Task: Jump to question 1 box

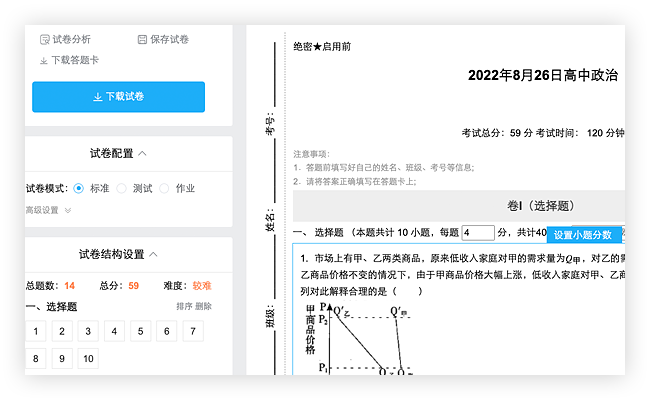Action: (36, 332)
